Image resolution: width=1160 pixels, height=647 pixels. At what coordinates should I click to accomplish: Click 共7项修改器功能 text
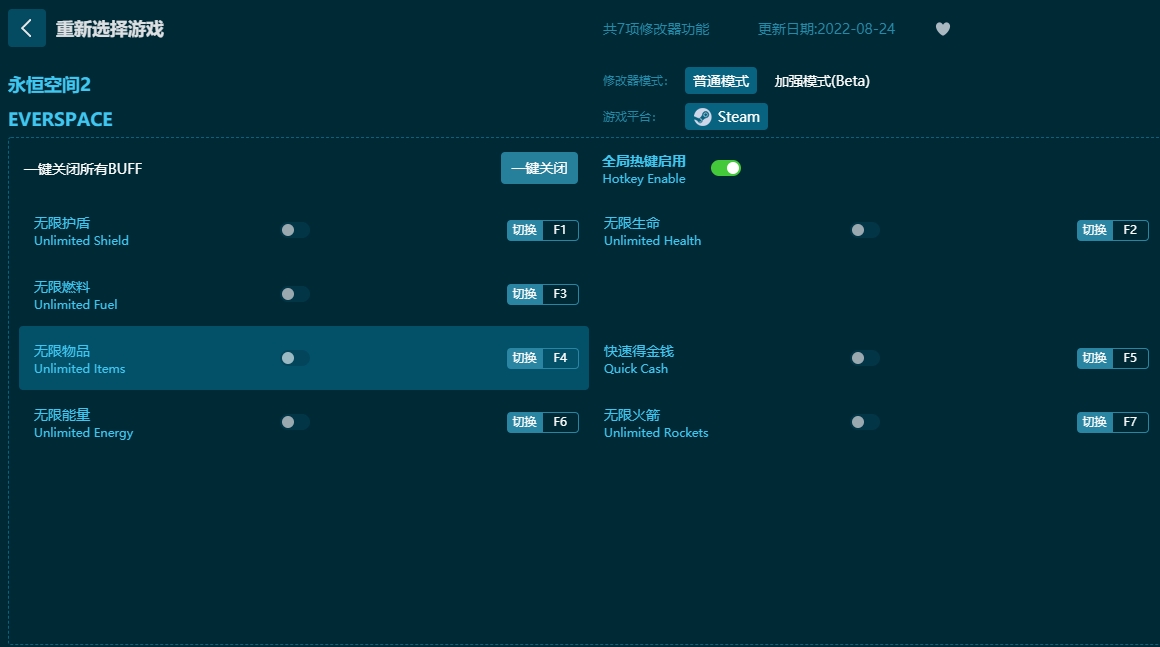tap(655, 29)
